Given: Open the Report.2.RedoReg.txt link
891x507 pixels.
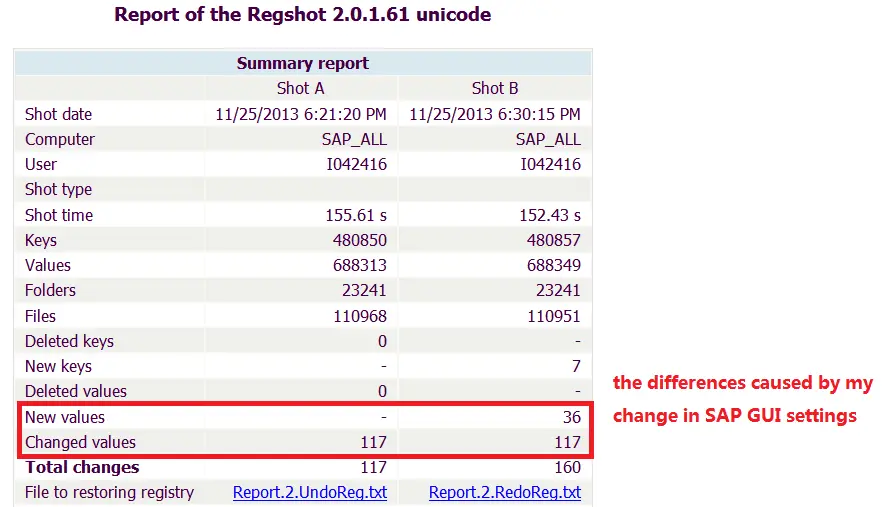Looking at the screenshot, I should pos(505,492).
